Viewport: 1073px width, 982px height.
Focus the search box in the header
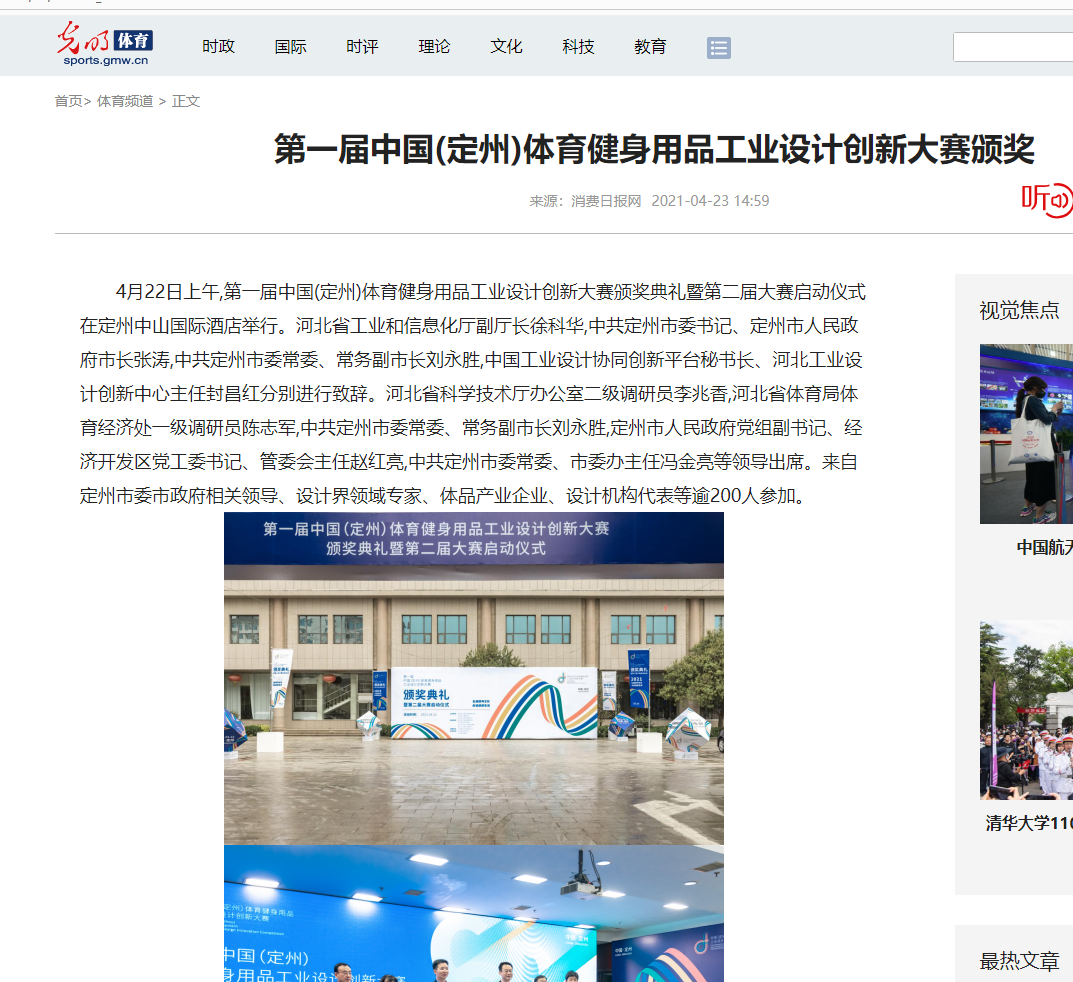[1012, 47]
